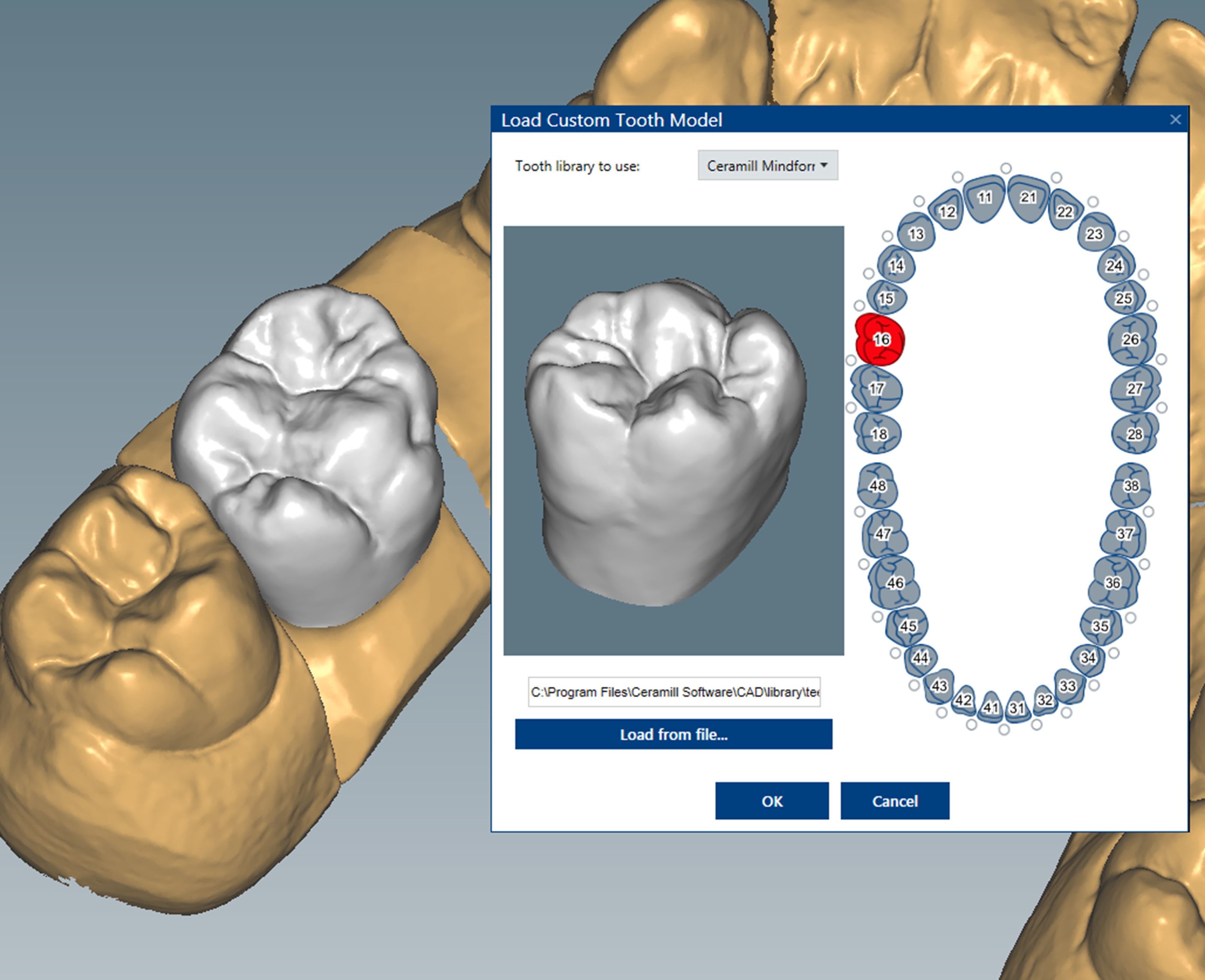1205x980 pixels.
Task: Confirm the dialog with OK
Action: point(772,801)
